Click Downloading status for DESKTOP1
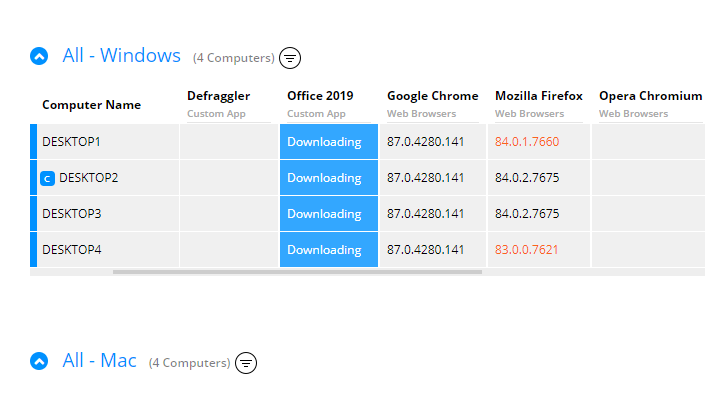The height and width of the screenshot is (400, 705). [324, 142]
